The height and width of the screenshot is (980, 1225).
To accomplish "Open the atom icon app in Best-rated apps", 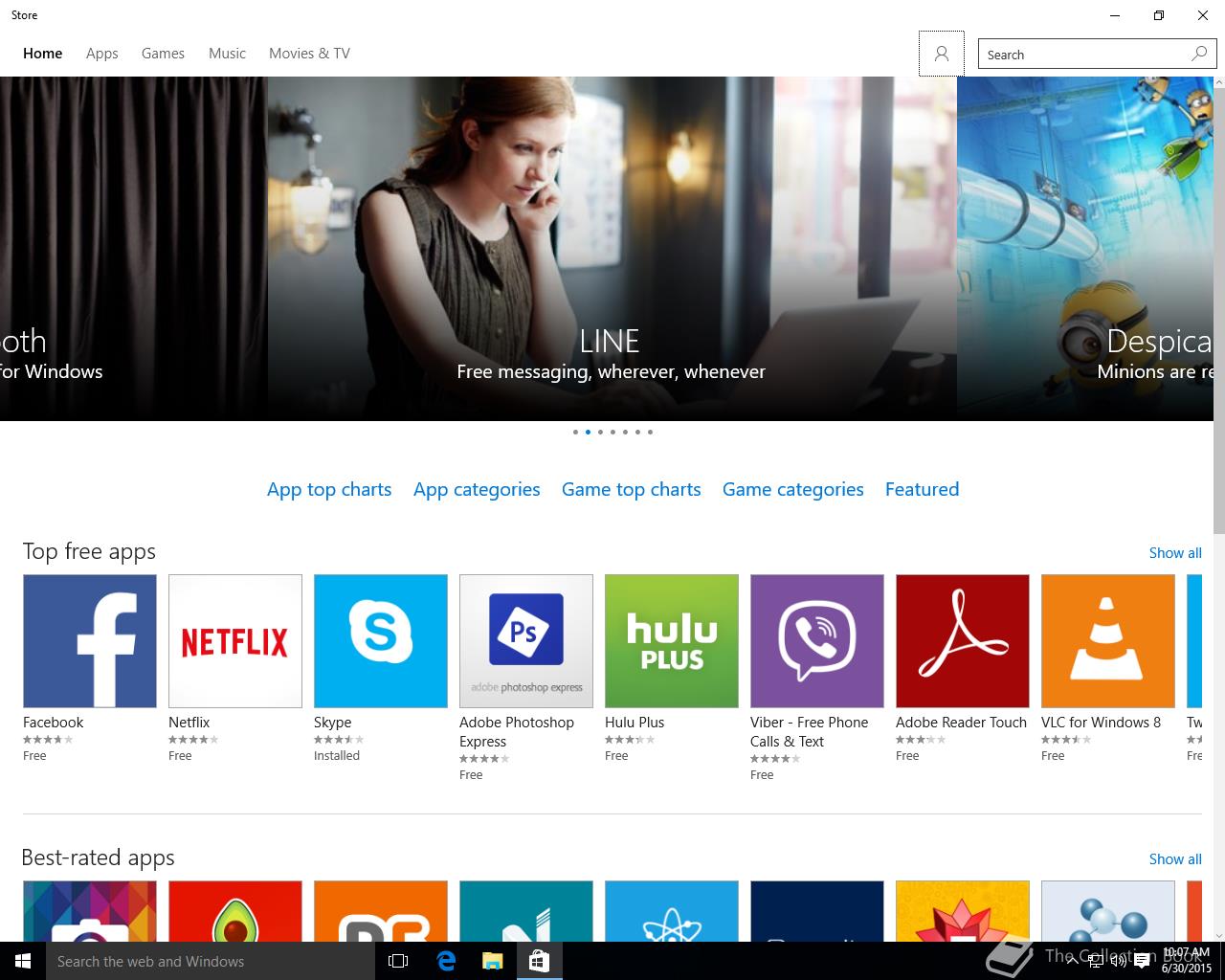I will [672, 911].
